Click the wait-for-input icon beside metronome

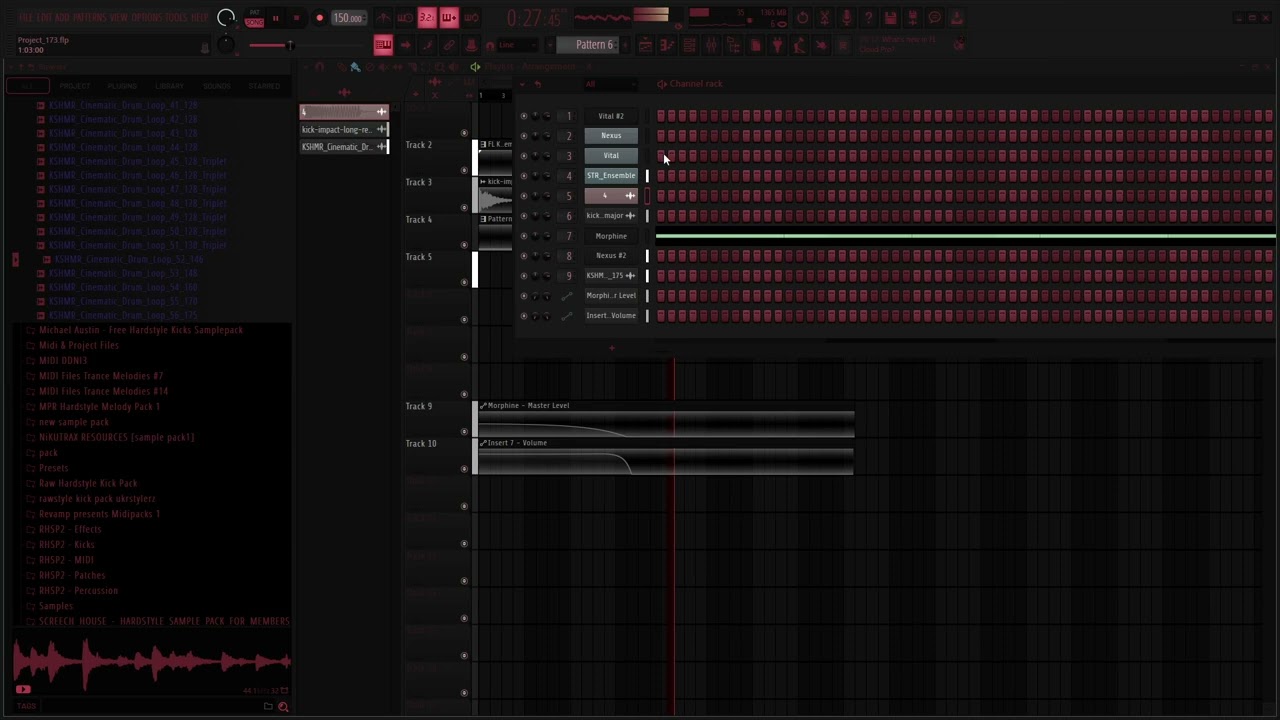[x=405, y=18]
